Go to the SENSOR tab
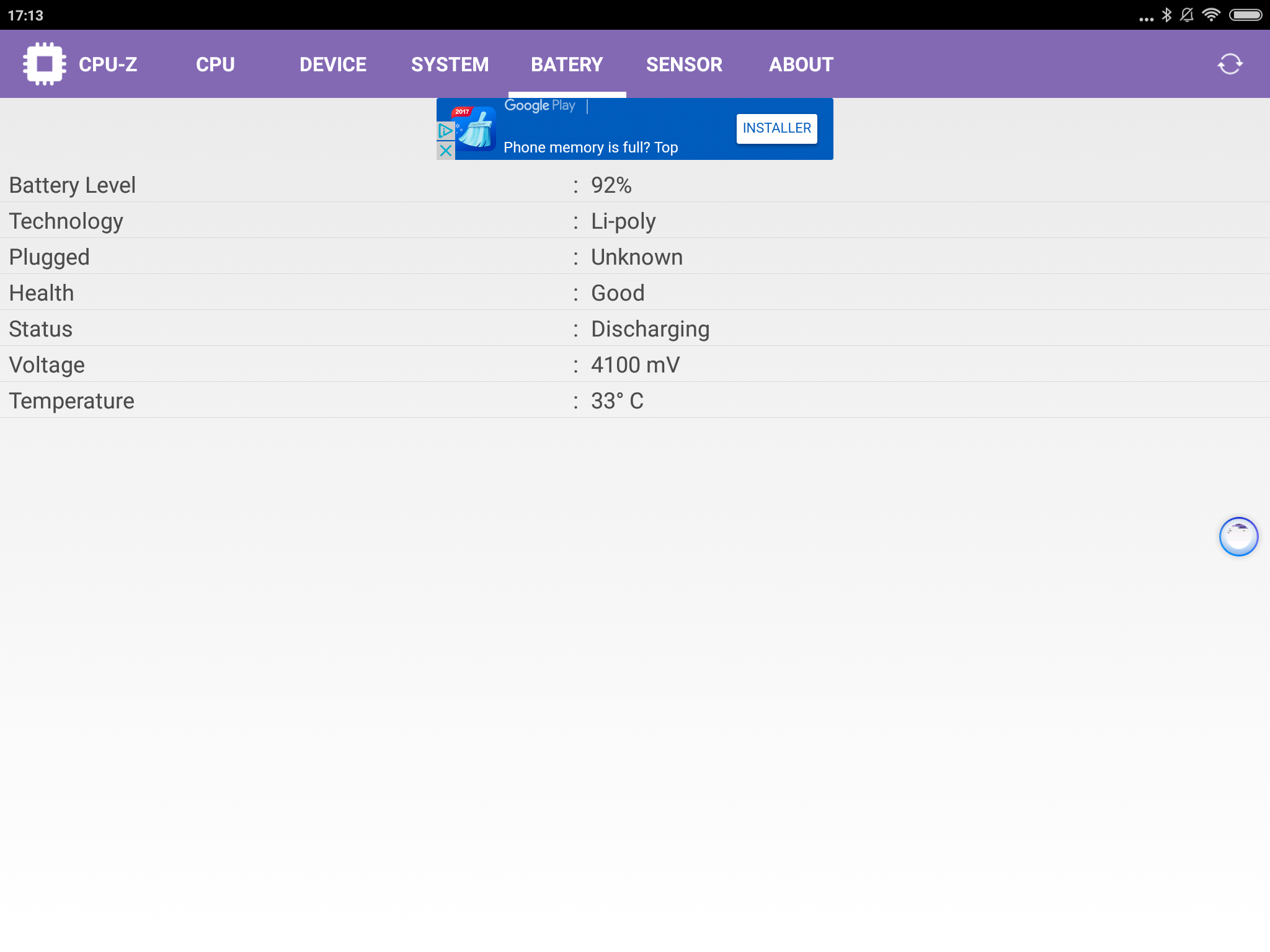Image resolution: width=1270 pixels, height=952 pixels. click(x=684, y=64)
